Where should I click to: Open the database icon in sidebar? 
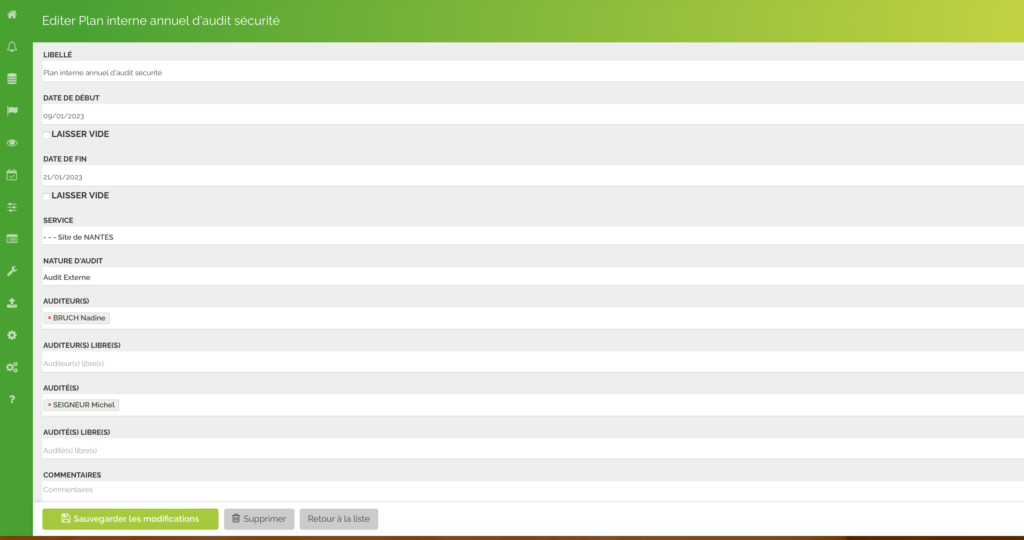[12, 79]
